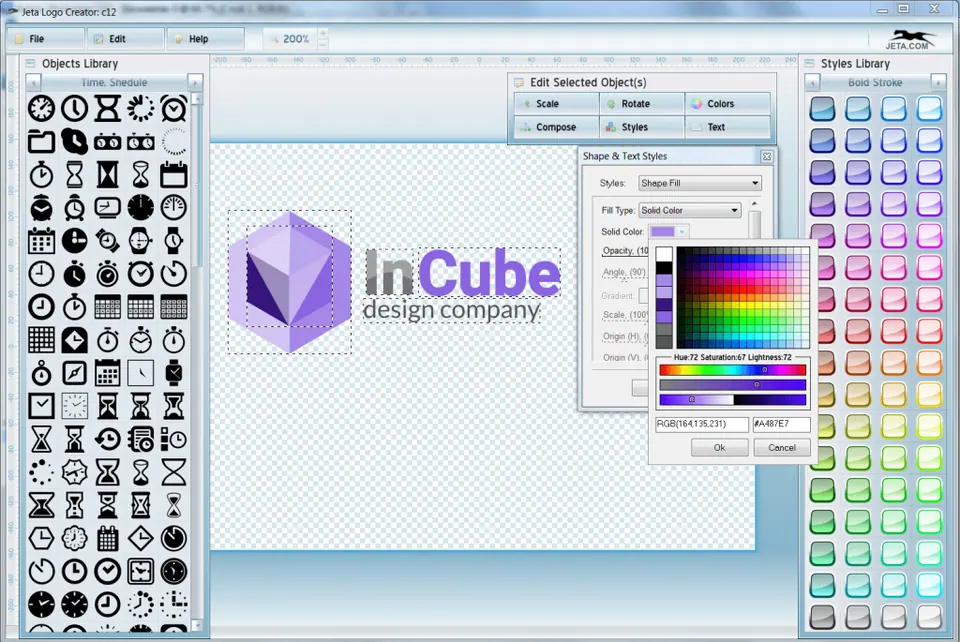Go to previous Styles Library category
Image resolution: width=960 pixels, height=642 pixels.
pyautogui.click(x=812, y=82)
